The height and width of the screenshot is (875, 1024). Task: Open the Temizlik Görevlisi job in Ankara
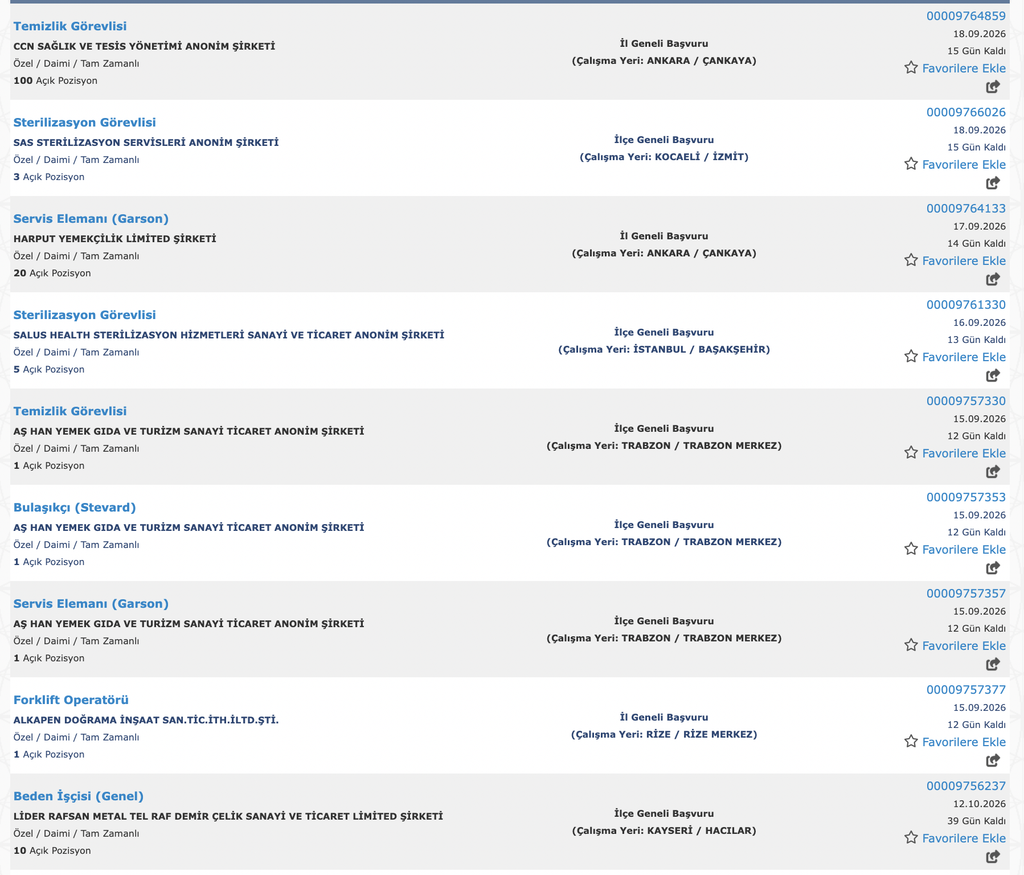(70, 26)
